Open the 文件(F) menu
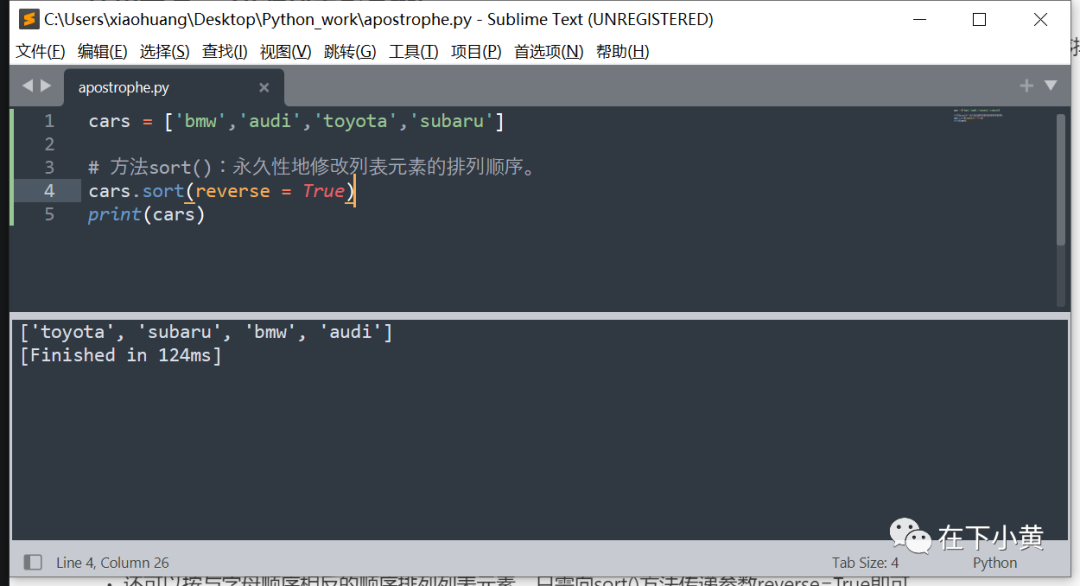 coord(40,52)
